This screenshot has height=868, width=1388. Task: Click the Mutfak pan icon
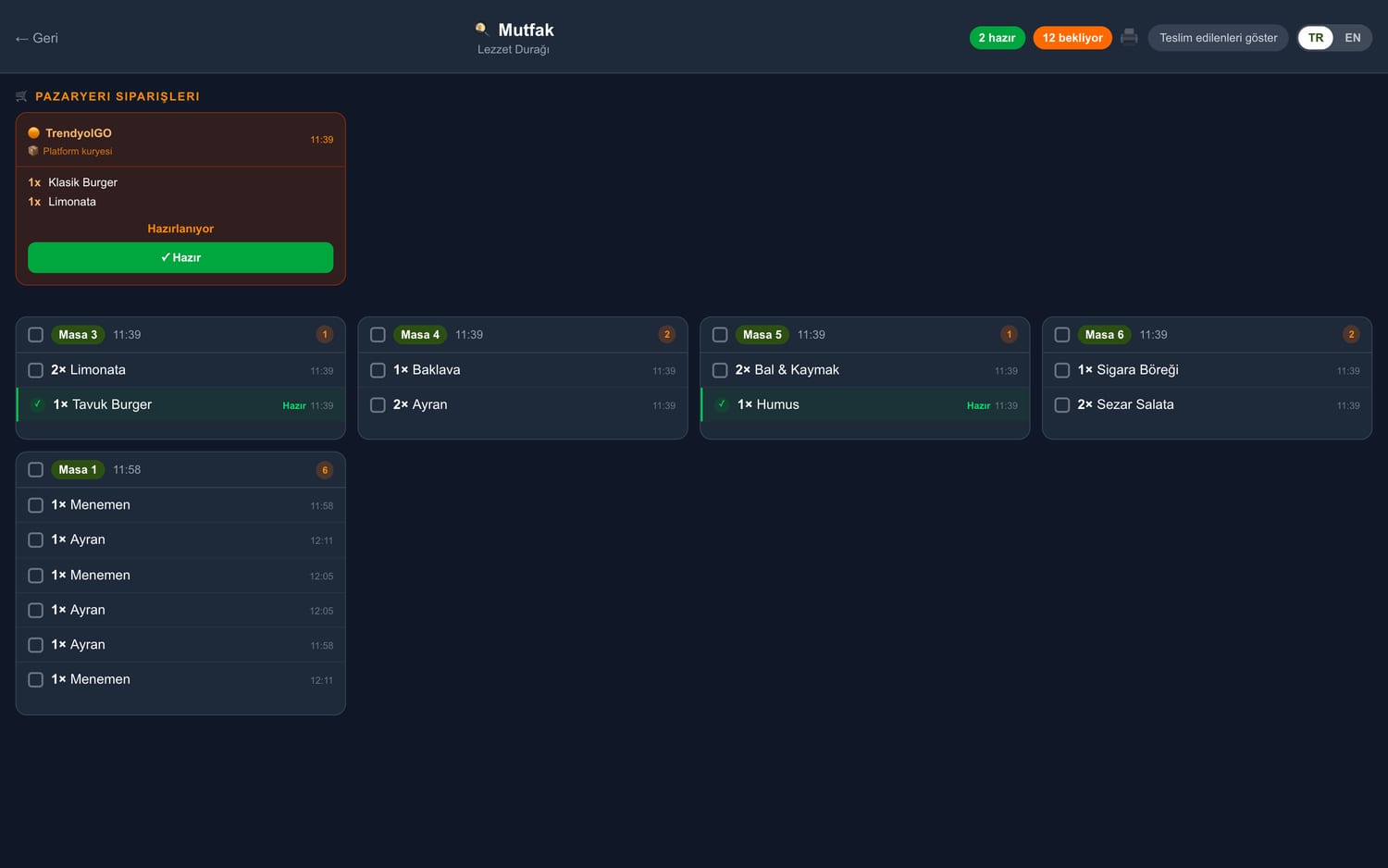482,30
